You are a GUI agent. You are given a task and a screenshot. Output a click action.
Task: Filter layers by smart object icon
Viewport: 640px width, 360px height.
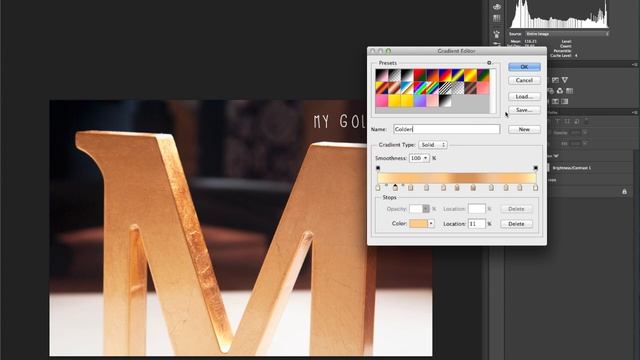[577, 122]
